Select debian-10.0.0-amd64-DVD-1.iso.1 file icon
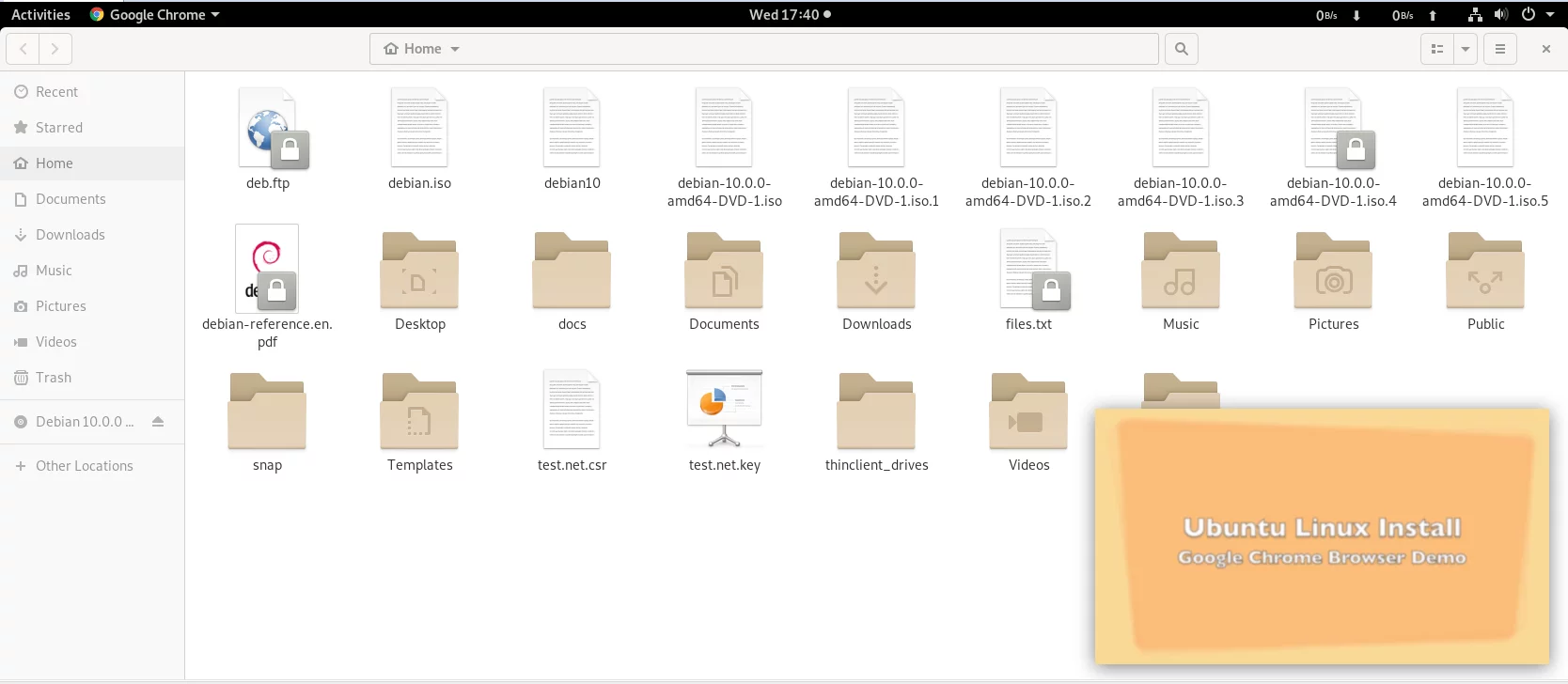 [x=876, y=128]
